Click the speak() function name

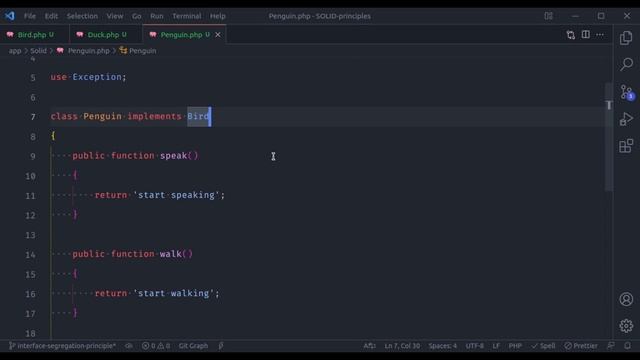click(173, 156)
